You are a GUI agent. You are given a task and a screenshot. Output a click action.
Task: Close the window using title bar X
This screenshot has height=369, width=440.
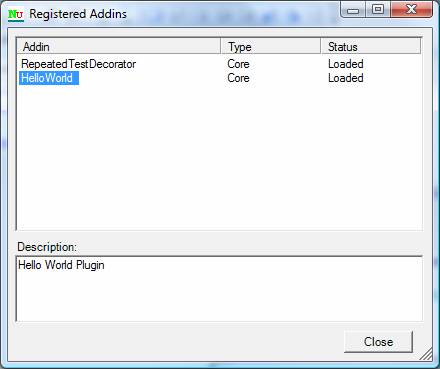411,10
